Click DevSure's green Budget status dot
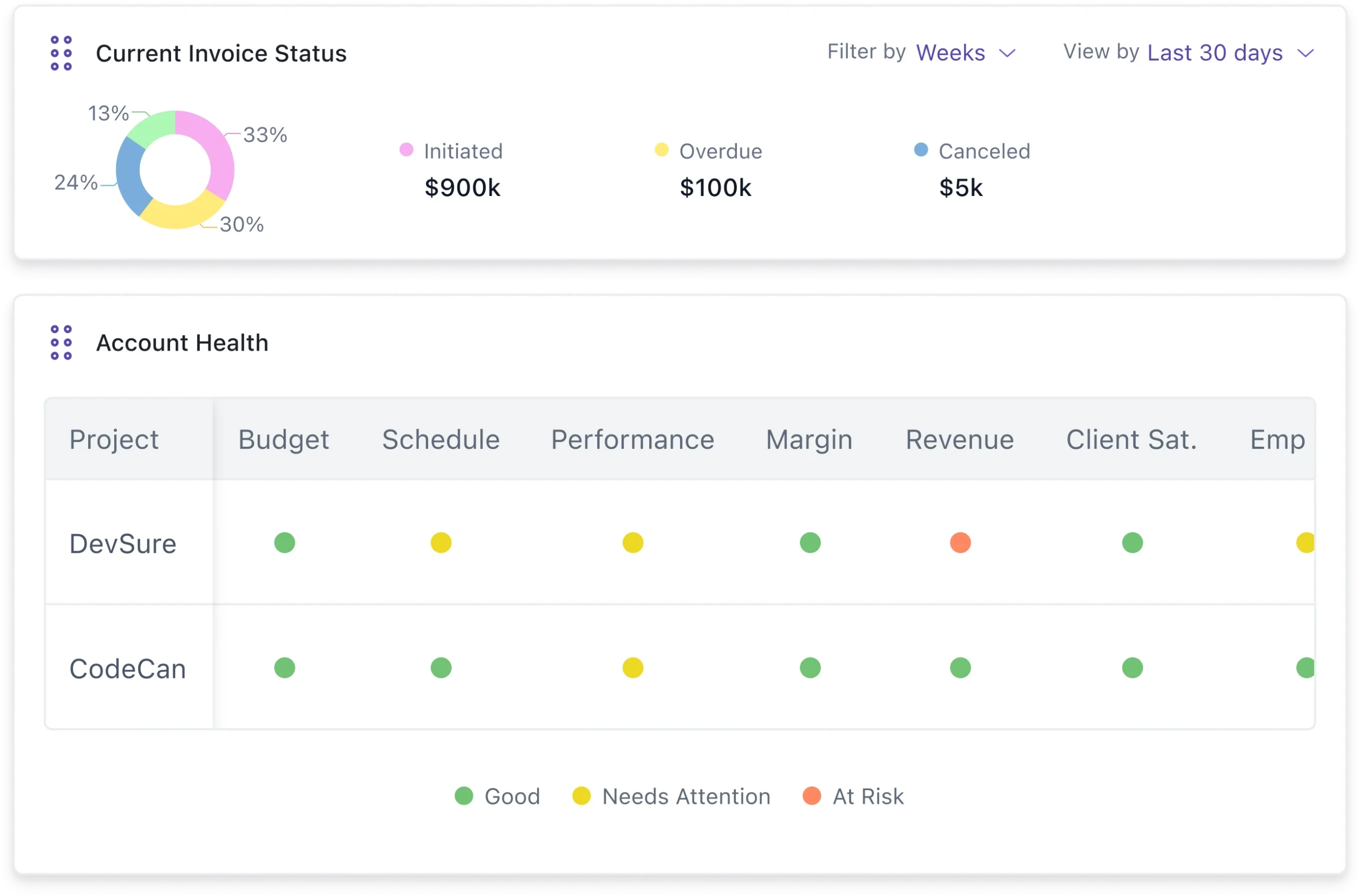The width and height of the screenshot is (1360, 896). pyautogui.click(x=285, y=542)
